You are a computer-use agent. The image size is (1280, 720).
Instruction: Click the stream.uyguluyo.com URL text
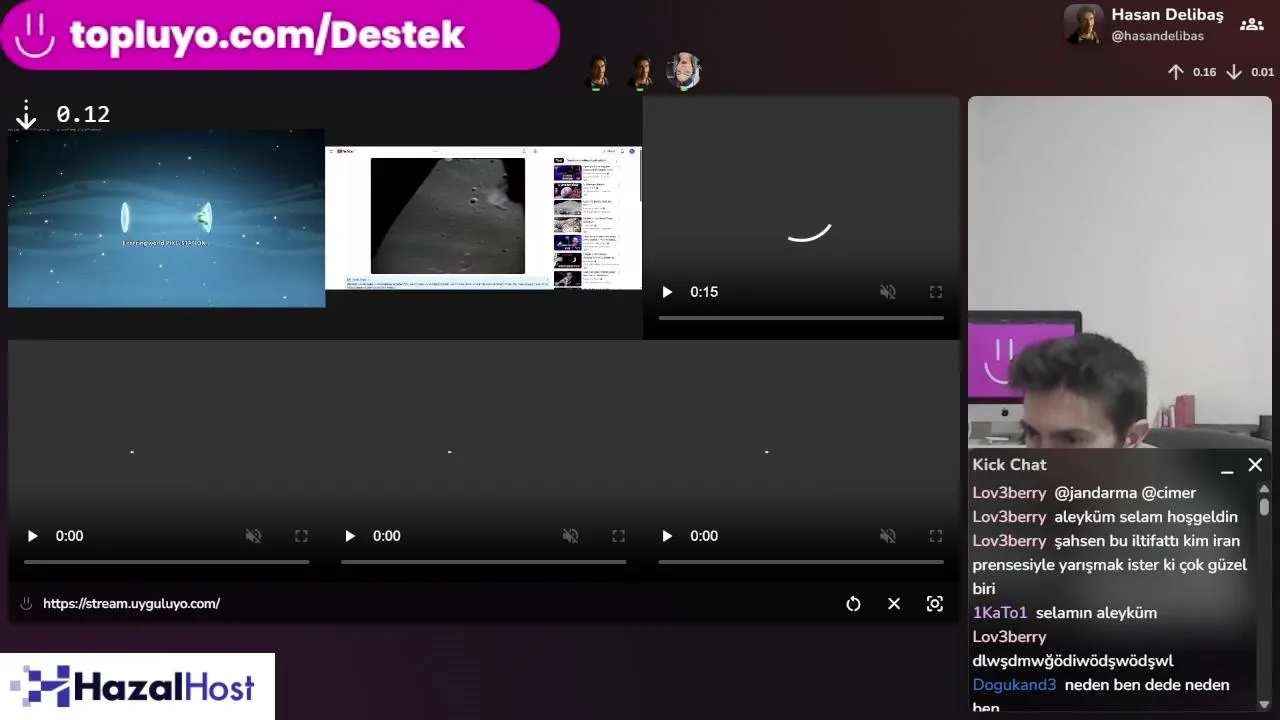click(x=131, y=604)
